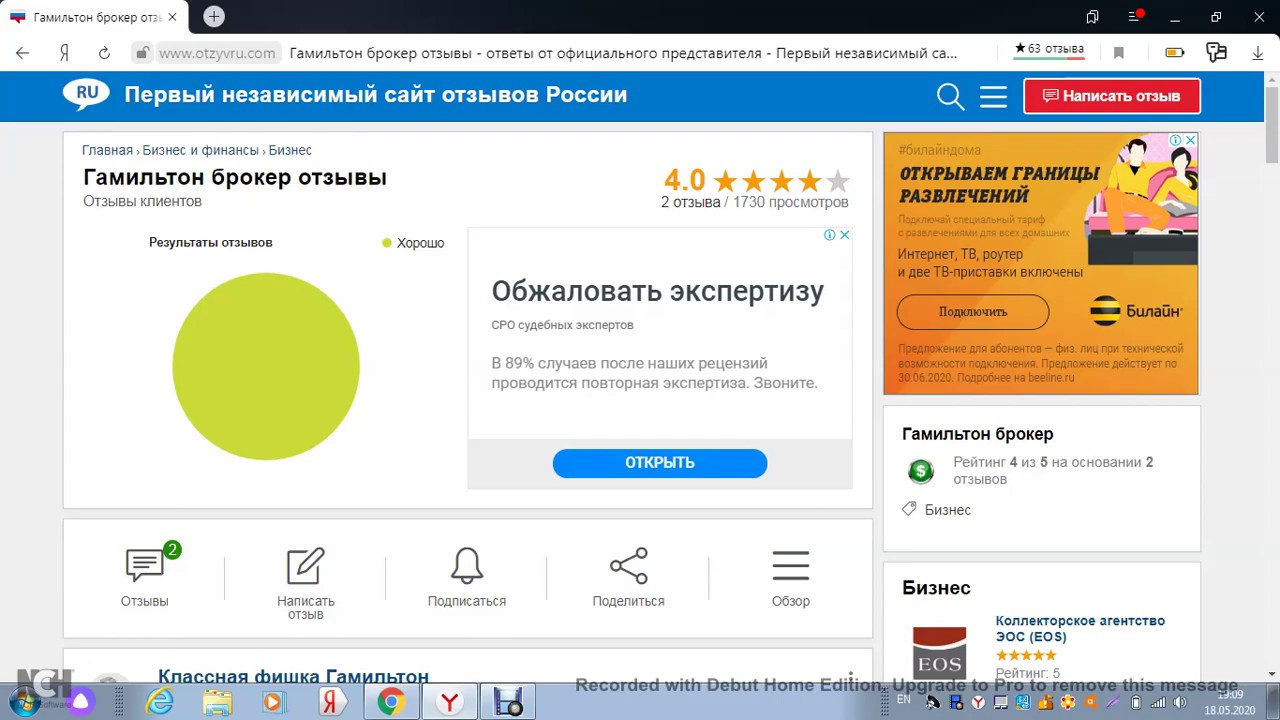
Task: Open a new browser tab with plus icon
Action: [x=214, y=17]
